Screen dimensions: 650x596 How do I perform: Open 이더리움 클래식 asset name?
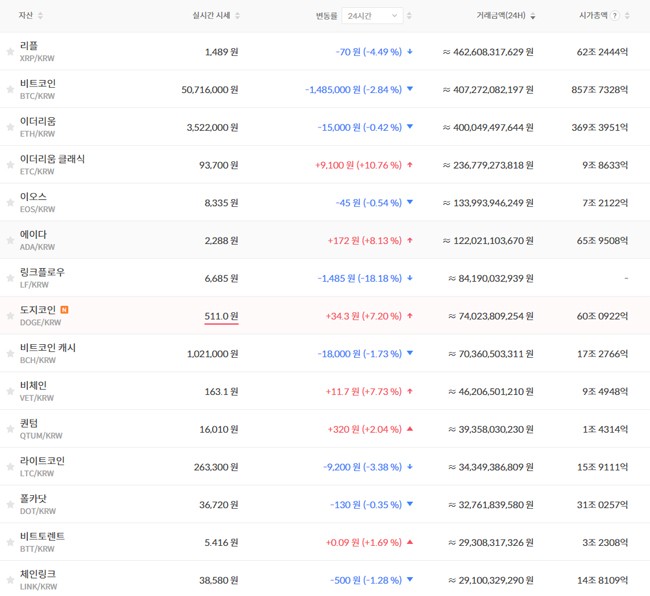point(52,159)
